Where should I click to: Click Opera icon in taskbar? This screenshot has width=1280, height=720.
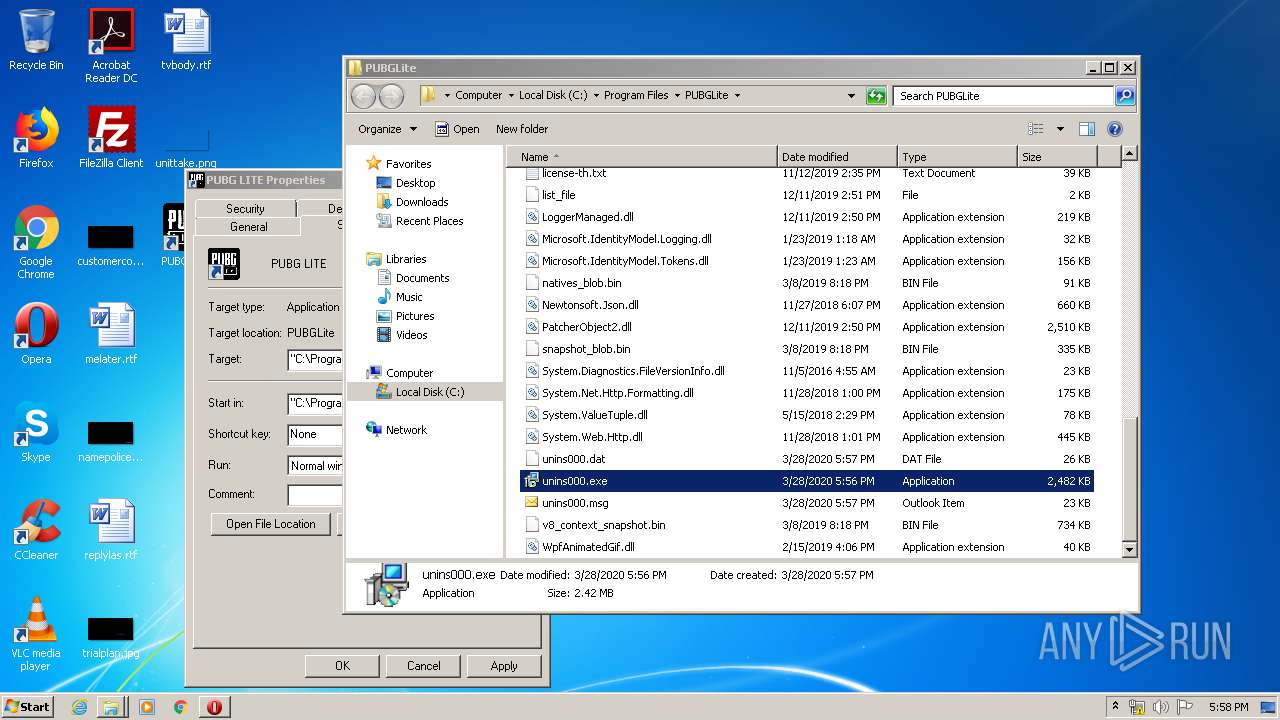(214, 707)
